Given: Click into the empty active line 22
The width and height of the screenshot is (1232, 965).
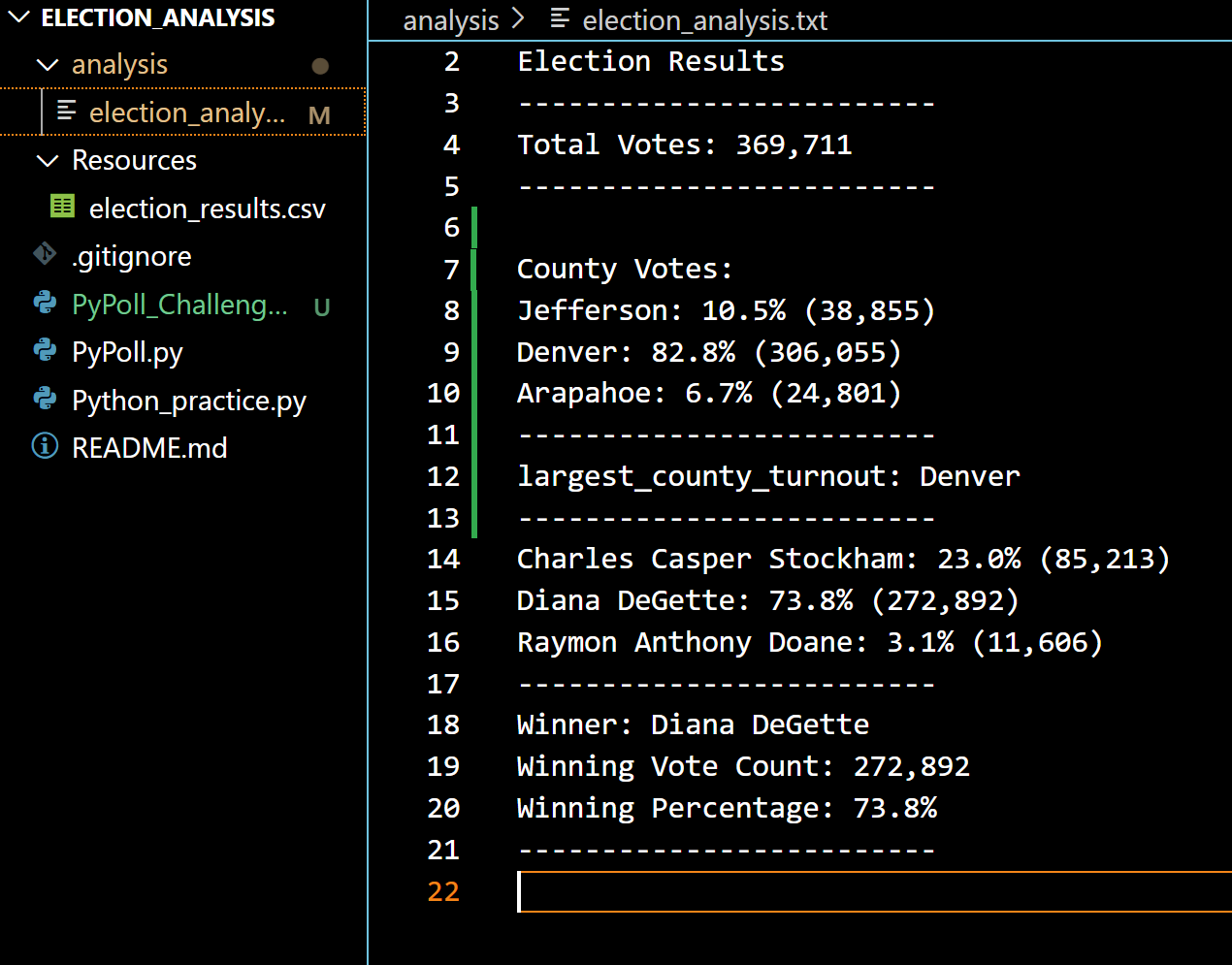Looking at the screenshot, I should pos(874,892).
